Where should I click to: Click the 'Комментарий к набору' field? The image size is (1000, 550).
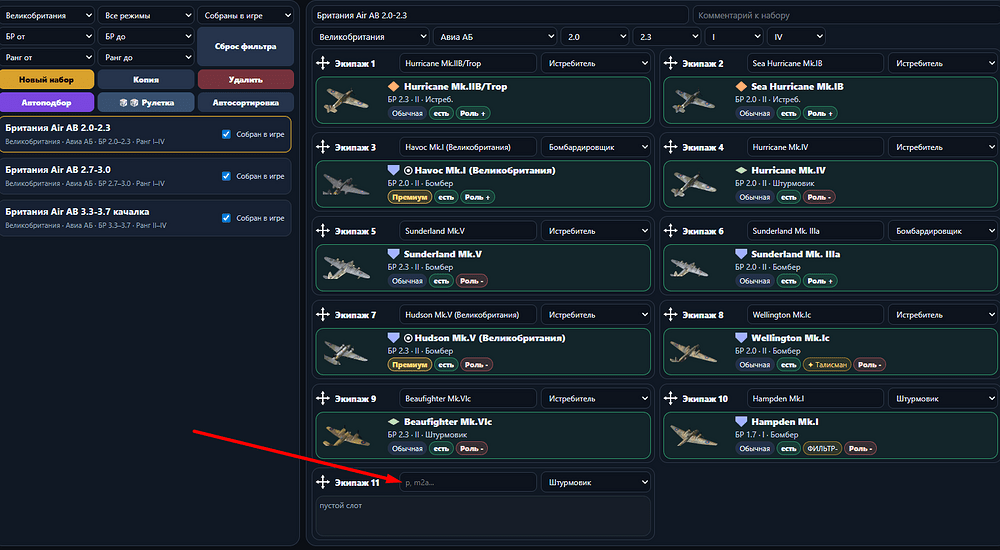tap(846, 15)
